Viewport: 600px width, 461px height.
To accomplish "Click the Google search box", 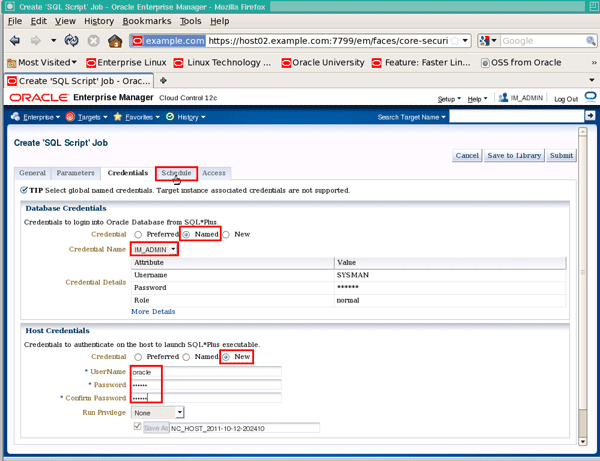I will 543,41.
